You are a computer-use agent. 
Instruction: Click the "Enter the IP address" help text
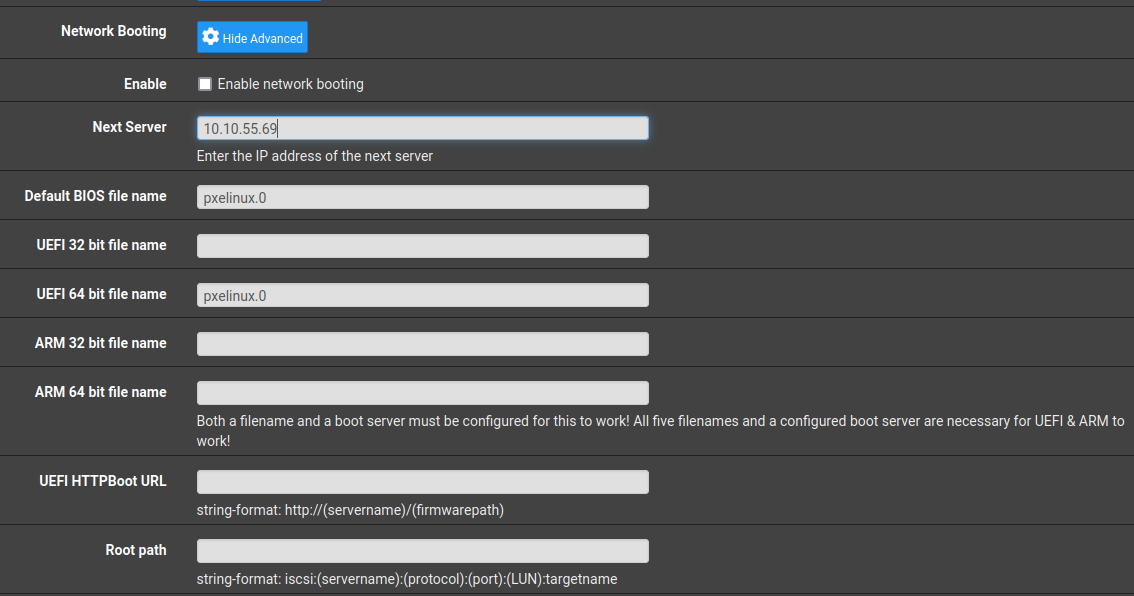(x=315, y=156)
